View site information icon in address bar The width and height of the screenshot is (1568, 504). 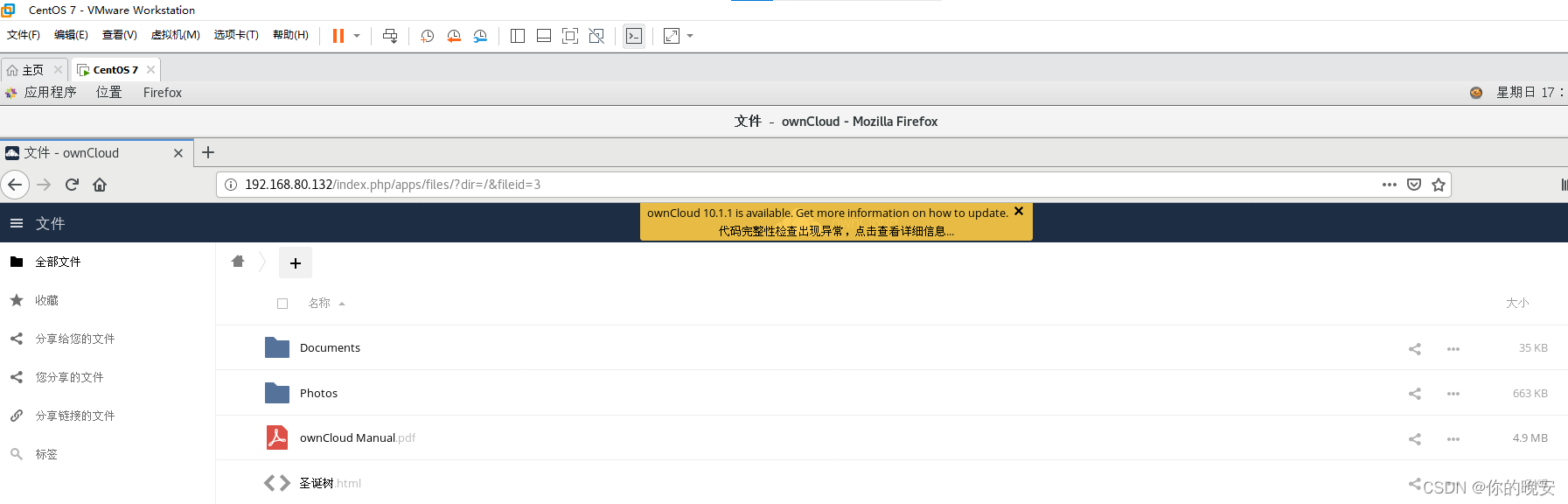(x=231, y=185)
